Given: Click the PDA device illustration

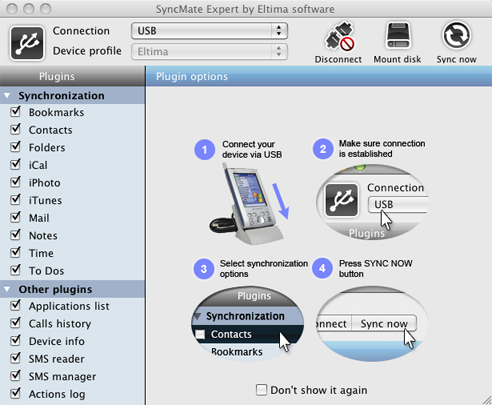Looking at the screenshot, I should click(x=247, y=203).
